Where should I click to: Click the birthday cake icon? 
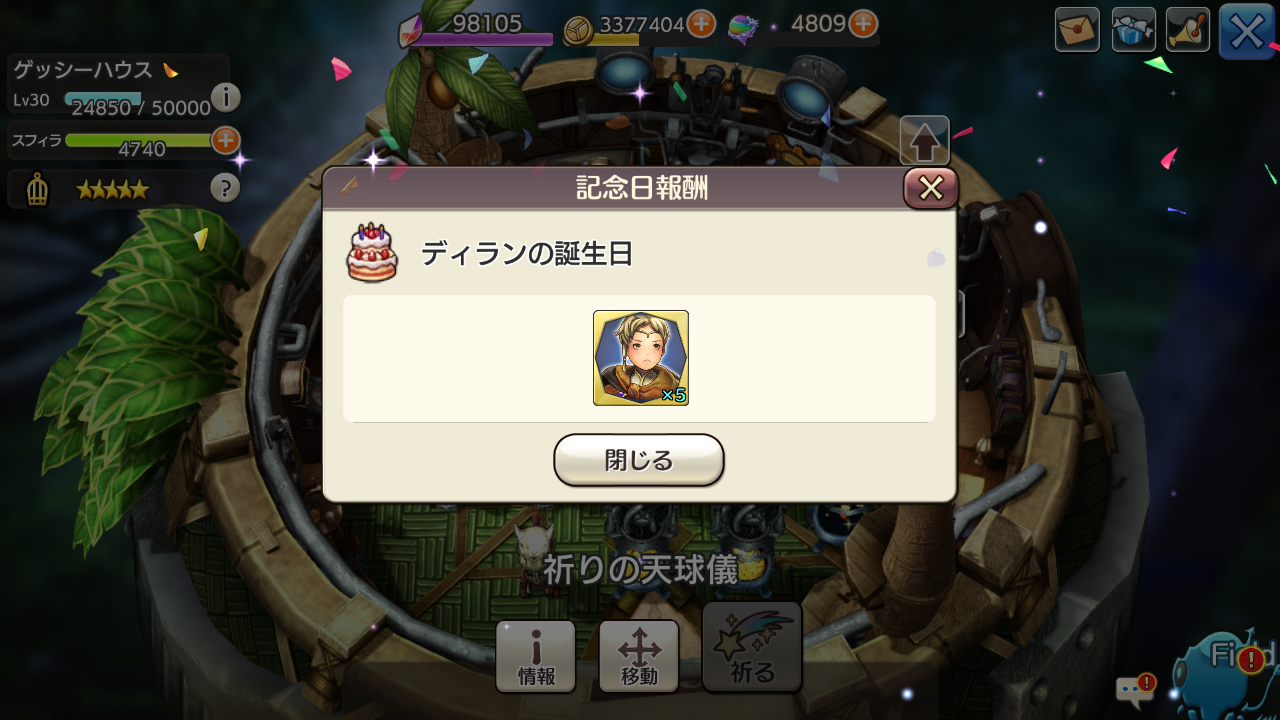point(372,252)
